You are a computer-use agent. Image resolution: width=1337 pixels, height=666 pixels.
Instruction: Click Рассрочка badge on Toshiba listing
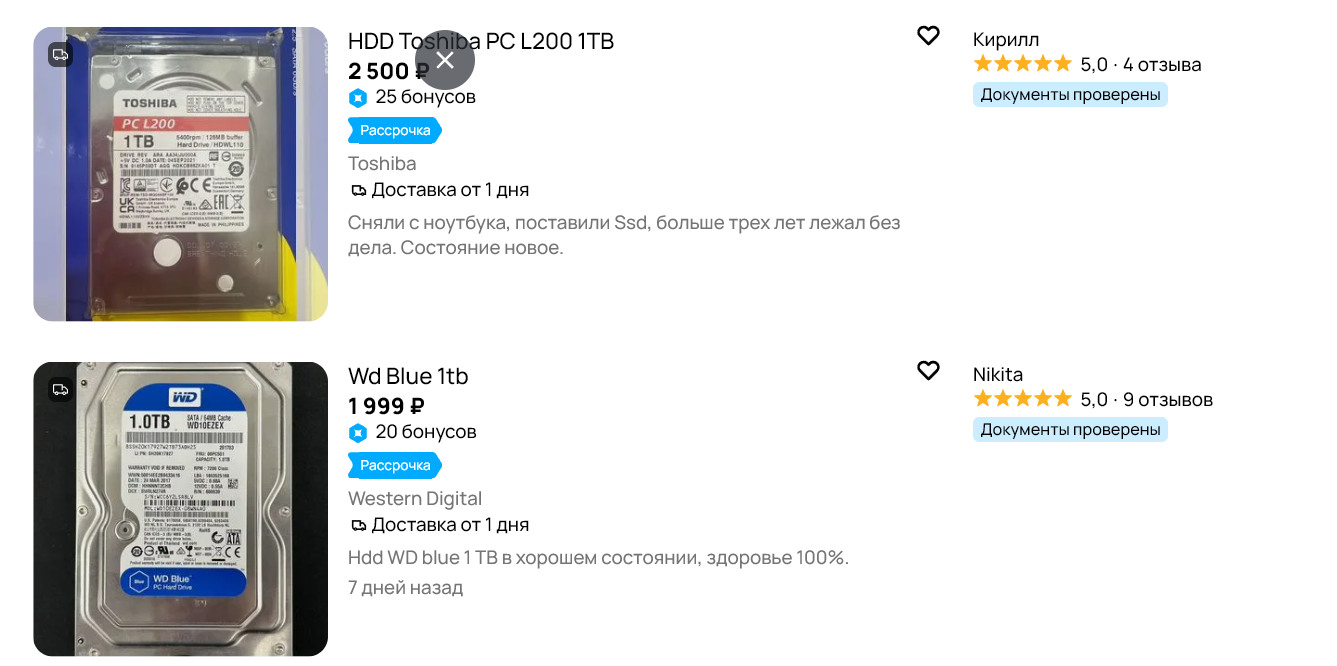[395, 130]
